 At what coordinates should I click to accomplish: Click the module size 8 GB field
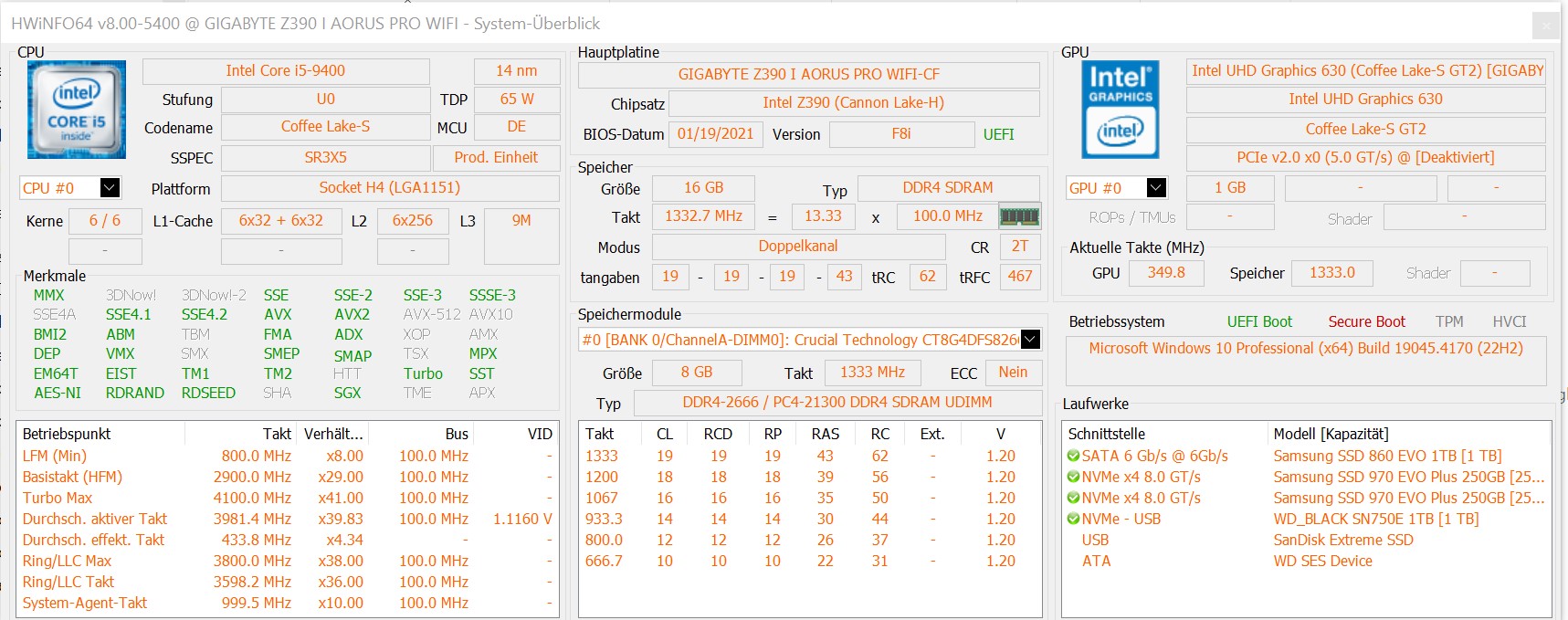(697, 373)
